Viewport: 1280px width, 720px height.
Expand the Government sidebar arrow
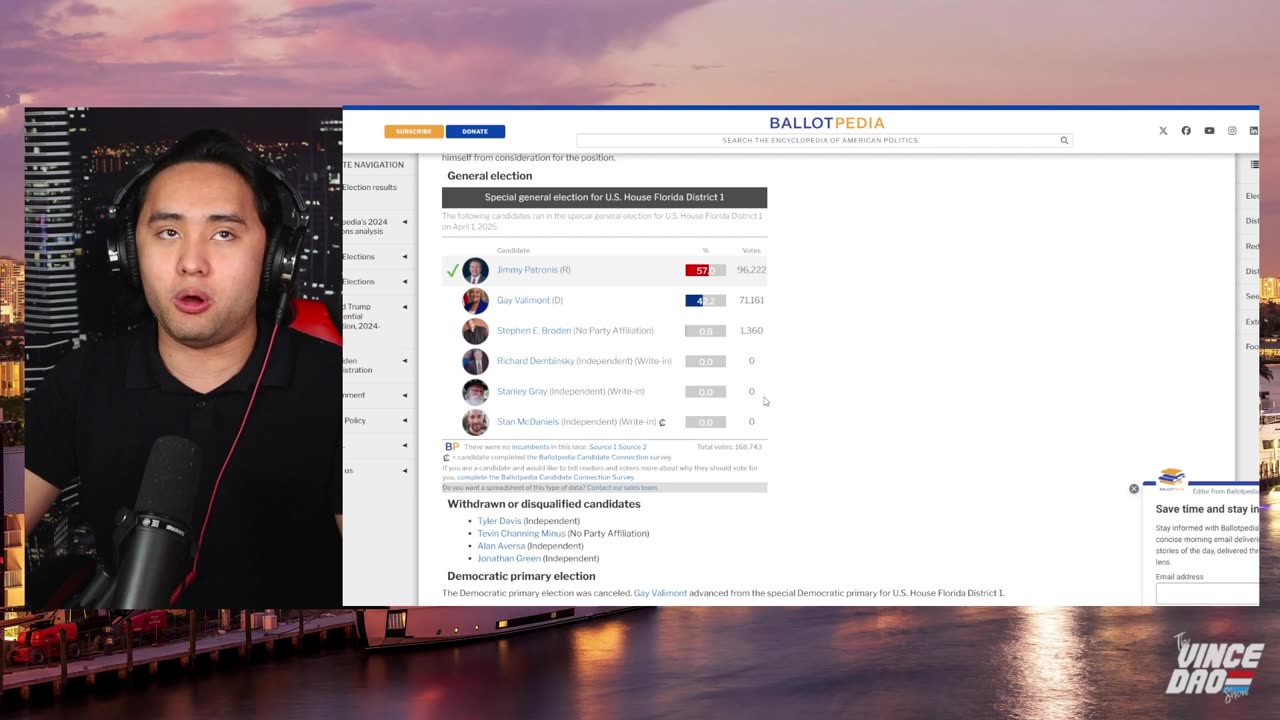[405, 395]
